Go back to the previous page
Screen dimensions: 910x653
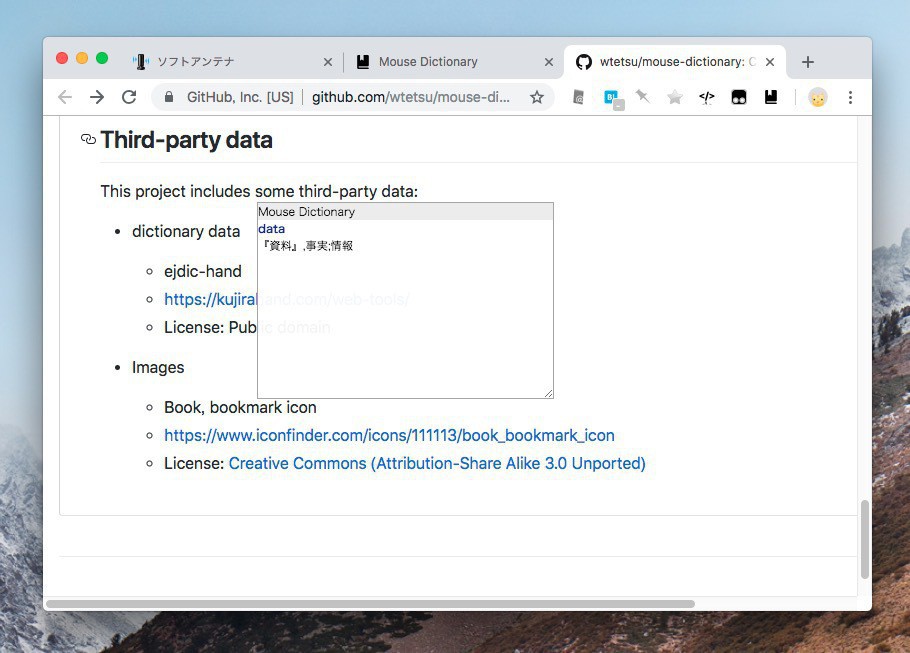point(65,97)
